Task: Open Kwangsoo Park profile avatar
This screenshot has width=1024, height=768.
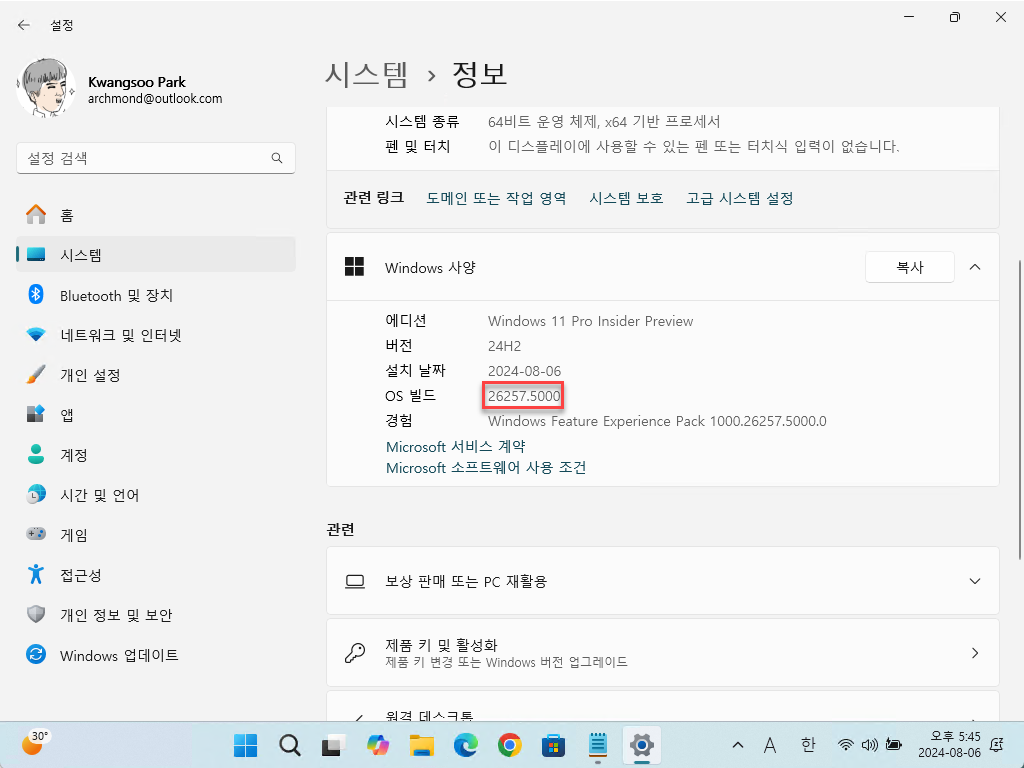Action: [45, 88]
